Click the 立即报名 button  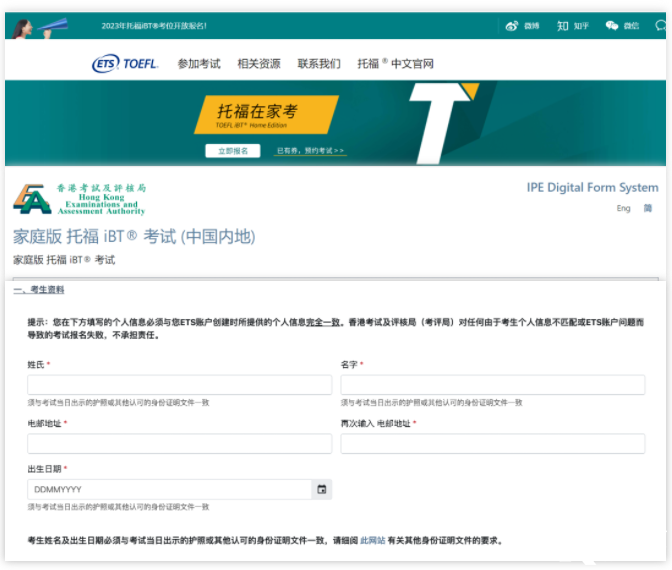[233, 151]
